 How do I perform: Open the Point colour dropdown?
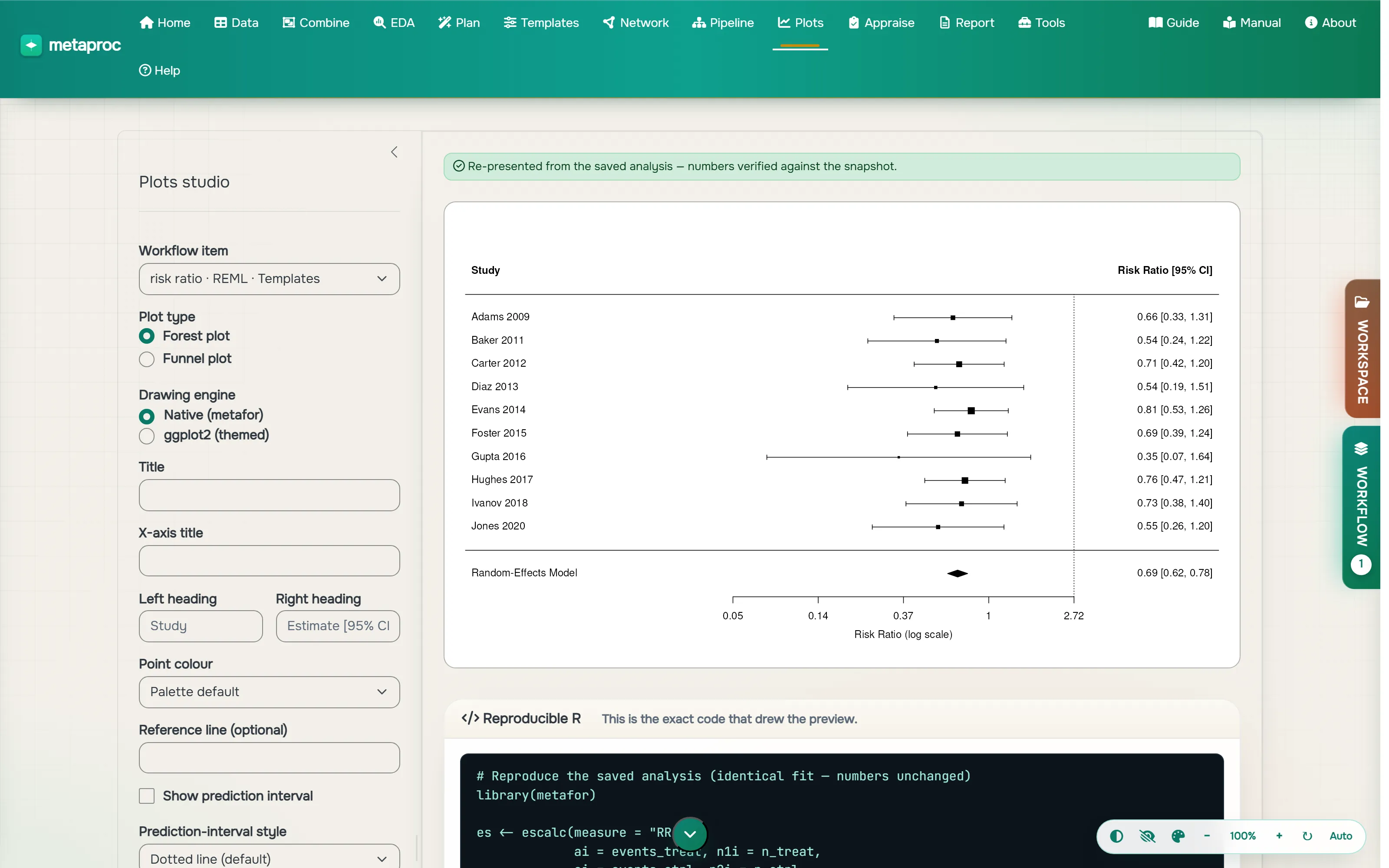[x=269, y=692]
